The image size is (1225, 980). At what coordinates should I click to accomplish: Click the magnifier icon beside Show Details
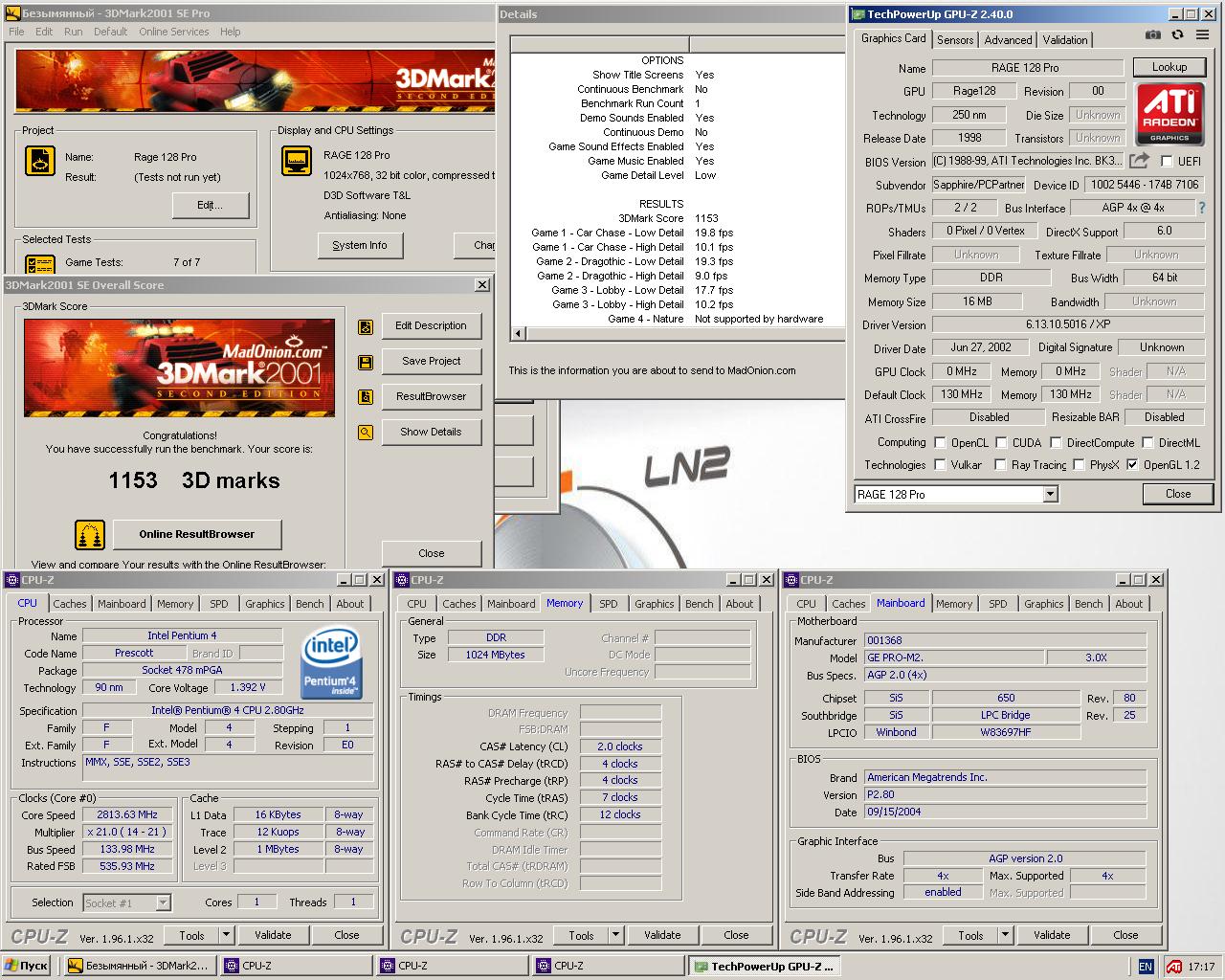[x=366, y=433]
